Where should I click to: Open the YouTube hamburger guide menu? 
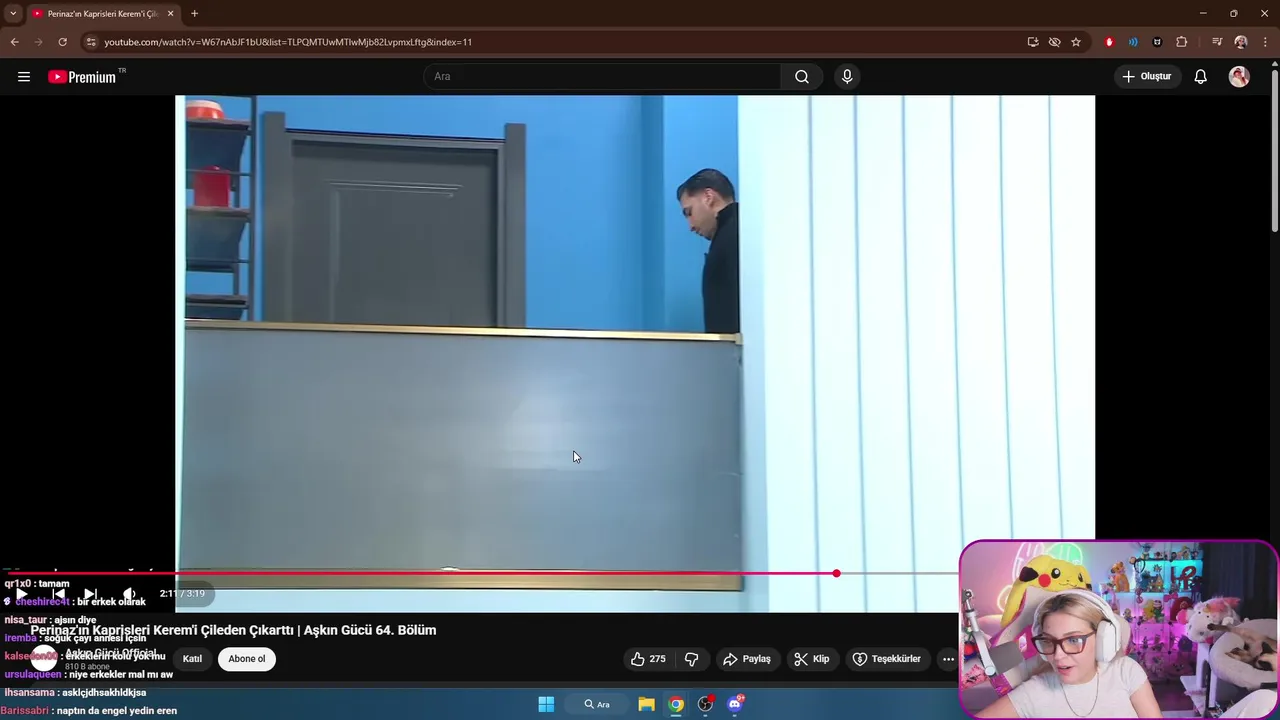pyautogui.click(x=24, y=76)
